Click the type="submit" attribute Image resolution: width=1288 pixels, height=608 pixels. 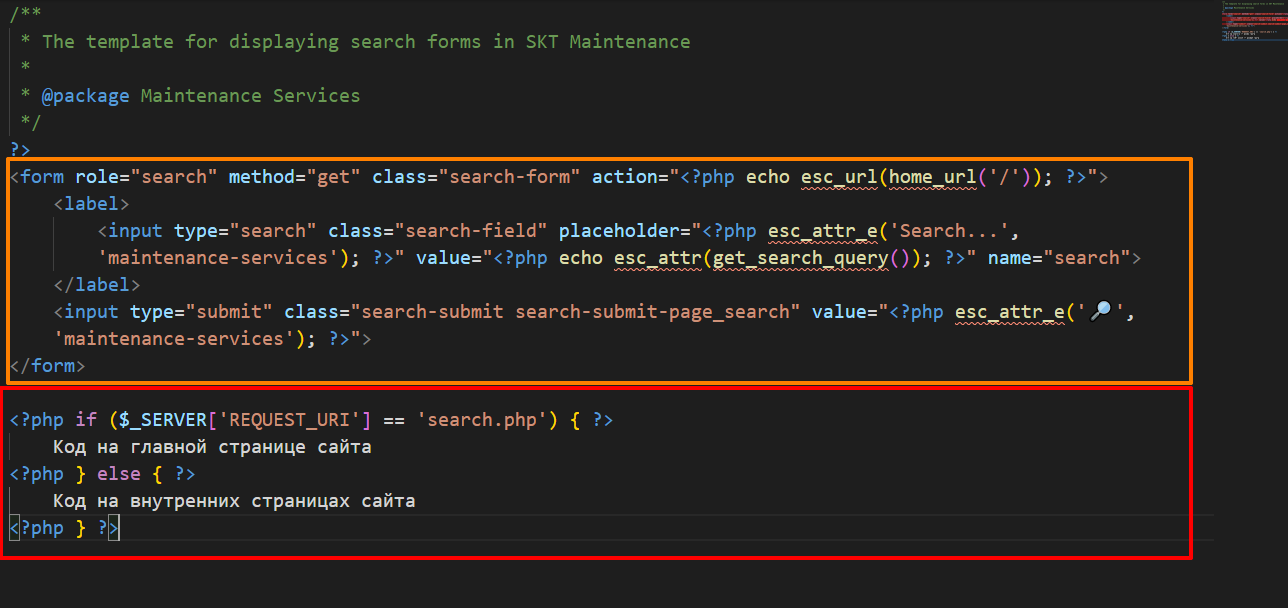[201, 312]
